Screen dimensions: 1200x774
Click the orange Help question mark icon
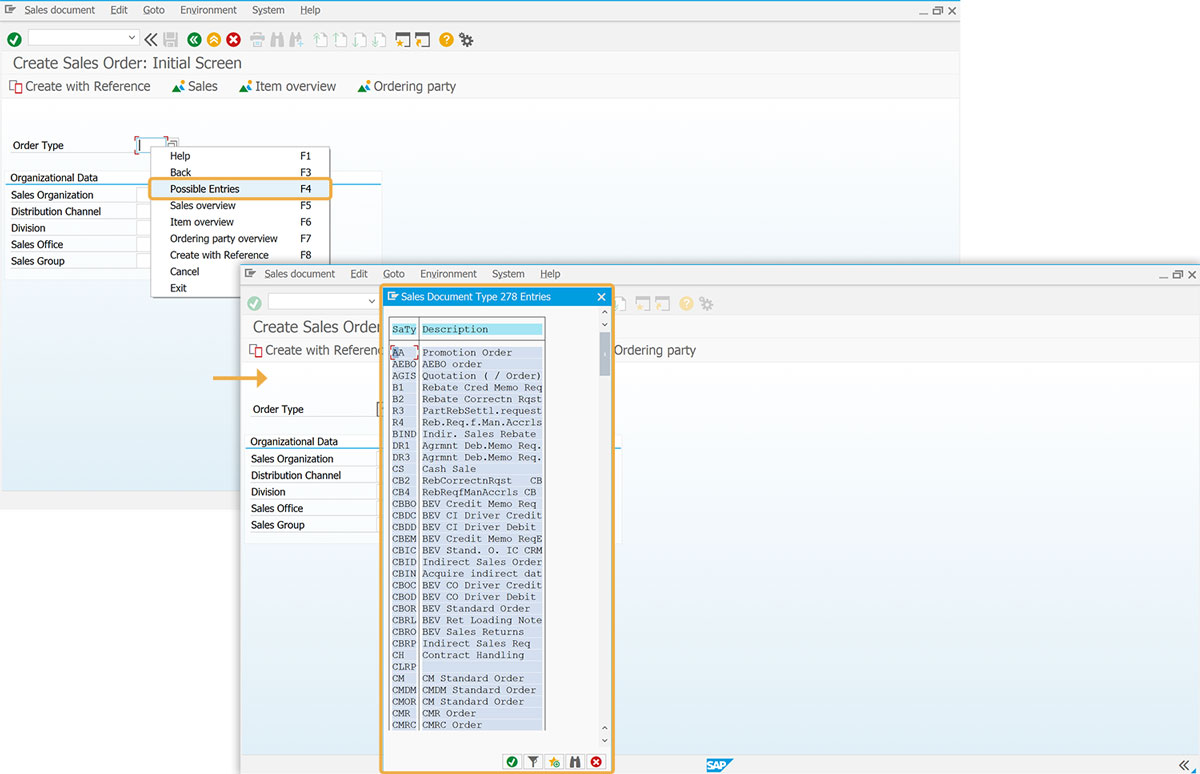[x=446, y=39]
